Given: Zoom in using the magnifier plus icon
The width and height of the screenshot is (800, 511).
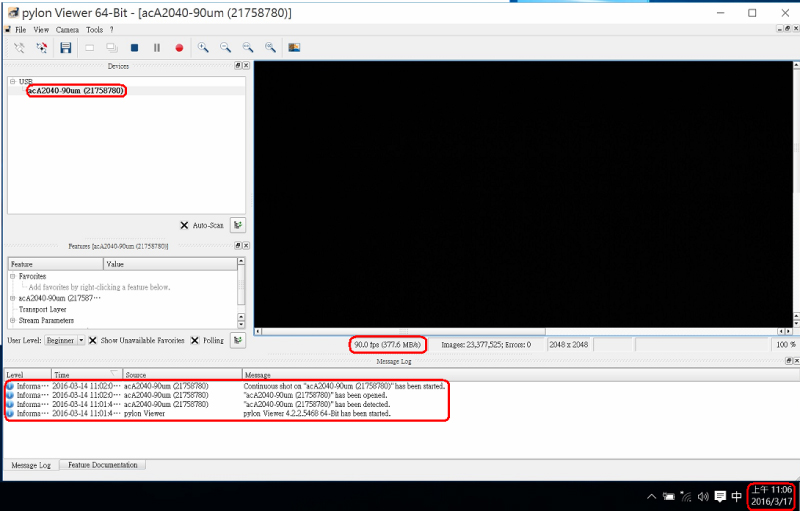Looking at the screenshot, I should click(203, 47).
